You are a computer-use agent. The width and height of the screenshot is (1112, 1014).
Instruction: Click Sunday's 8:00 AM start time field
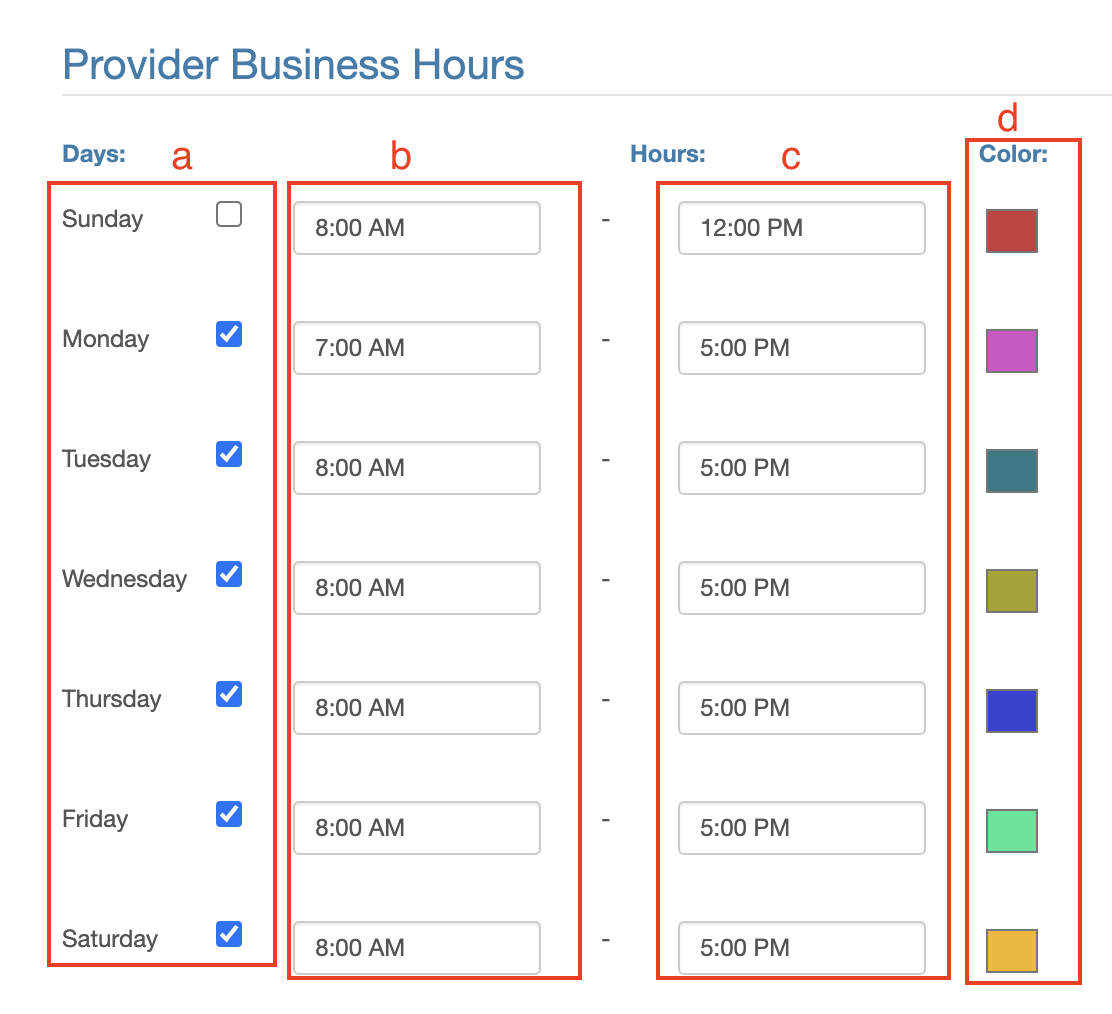pyautogui.click(x=416, y=228)
